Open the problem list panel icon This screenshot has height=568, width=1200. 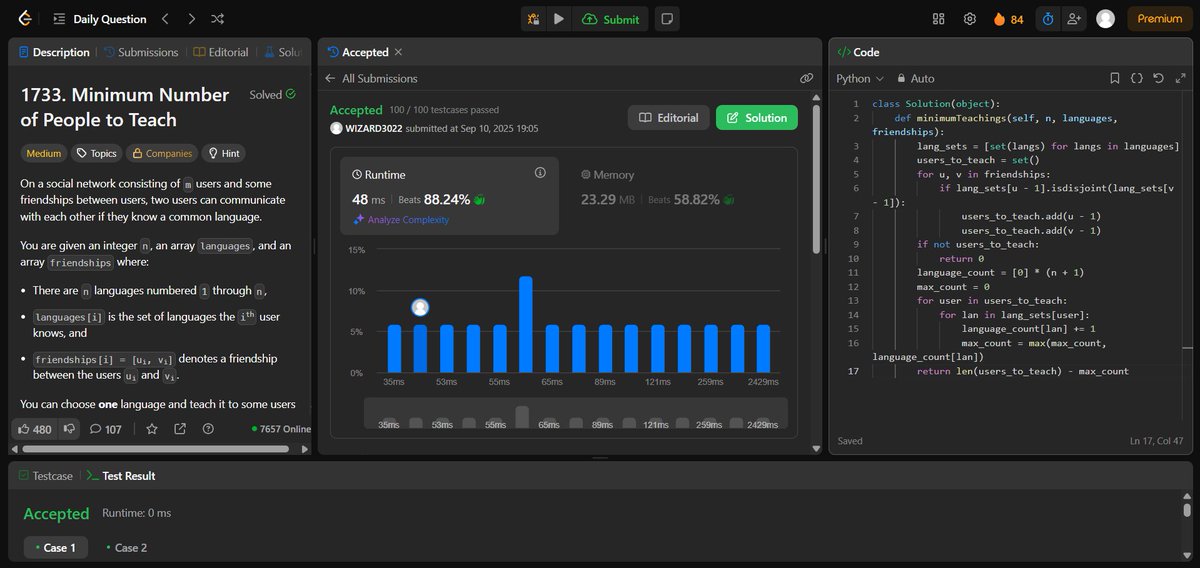pos(59,19)
